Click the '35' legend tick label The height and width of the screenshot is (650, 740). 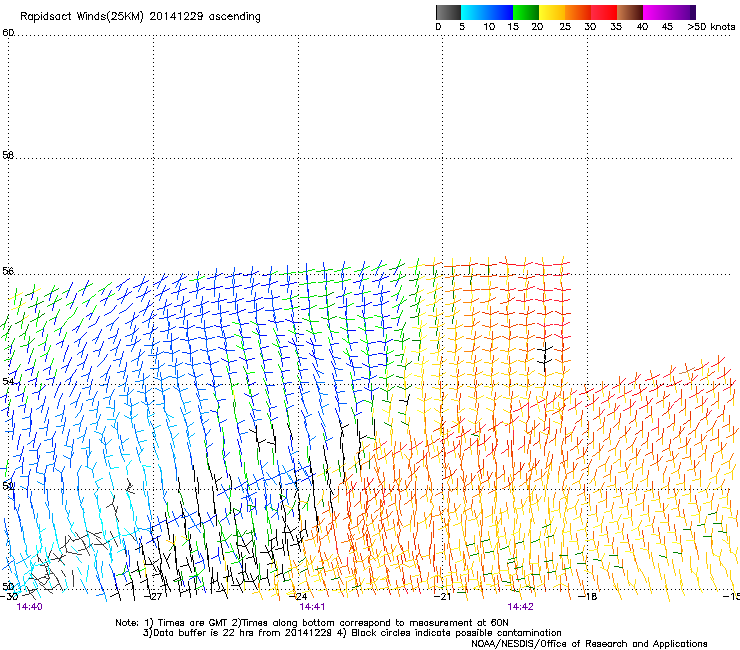[616, 27]
